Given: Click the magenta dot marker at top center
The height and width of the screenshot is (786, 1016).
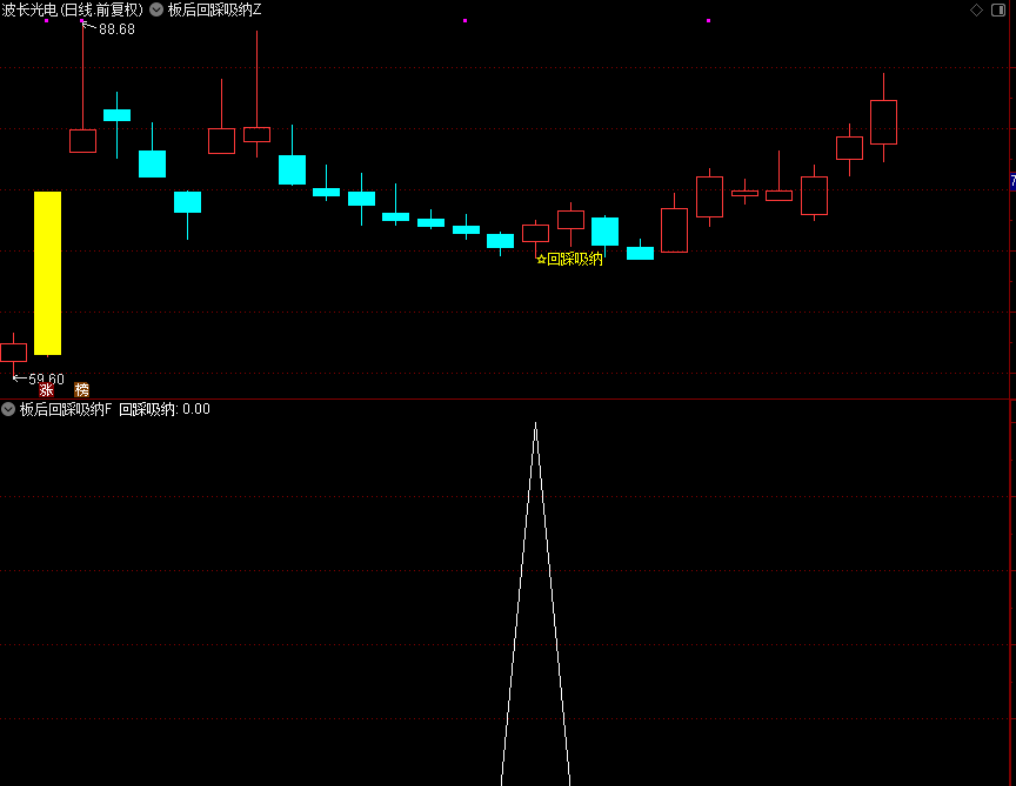Looking at the screenshot, I should [x=465, y=20].
